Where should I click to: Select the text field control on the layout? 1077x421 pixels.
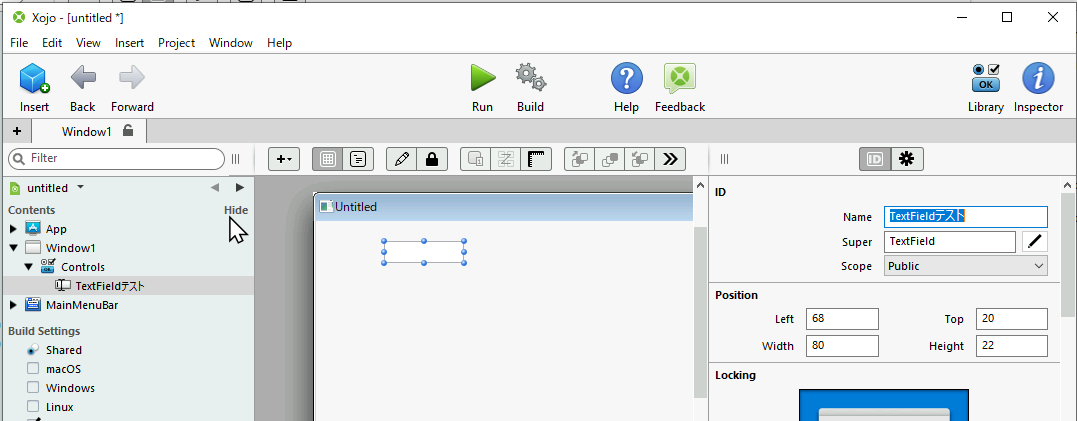(x=424, y=252)
